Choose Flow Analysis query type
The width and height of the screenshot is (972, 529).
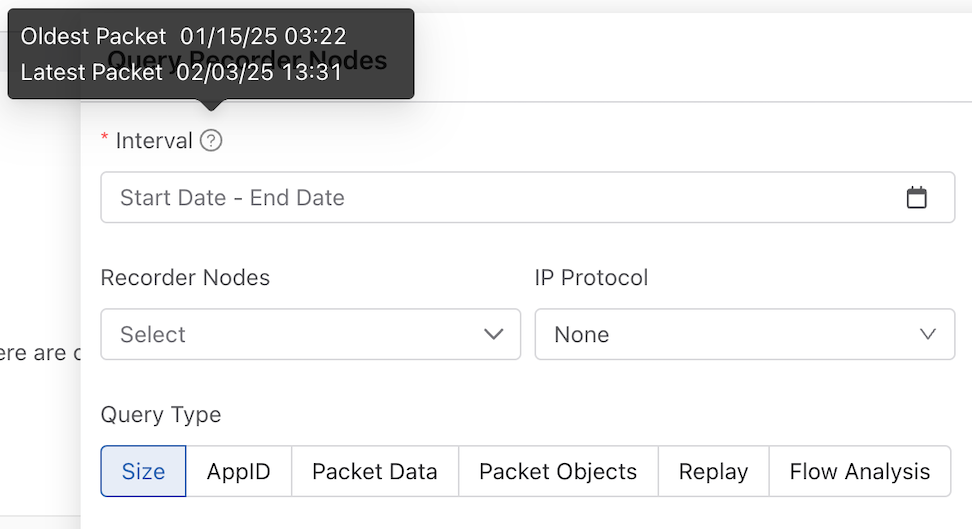[860, 471]
